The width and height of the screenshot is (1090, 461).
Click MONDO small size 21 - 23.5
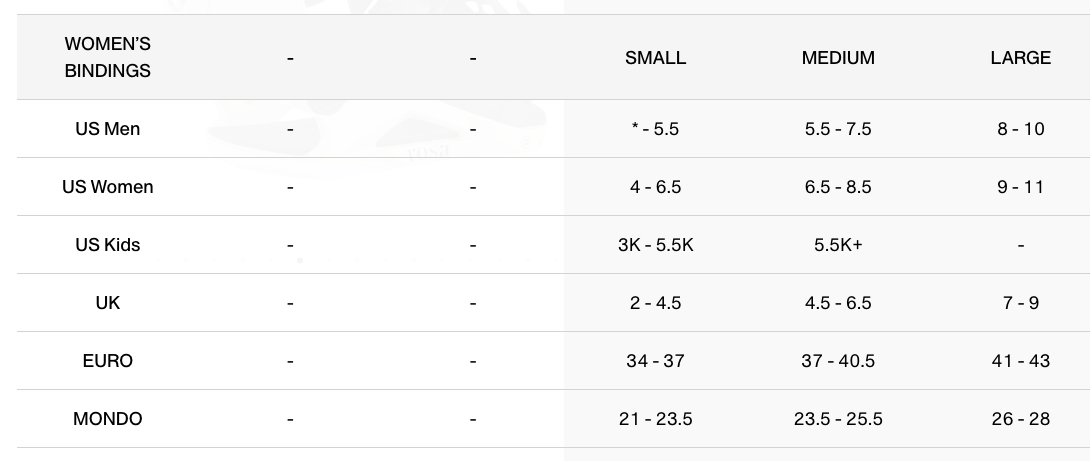[x=655, y=419]
